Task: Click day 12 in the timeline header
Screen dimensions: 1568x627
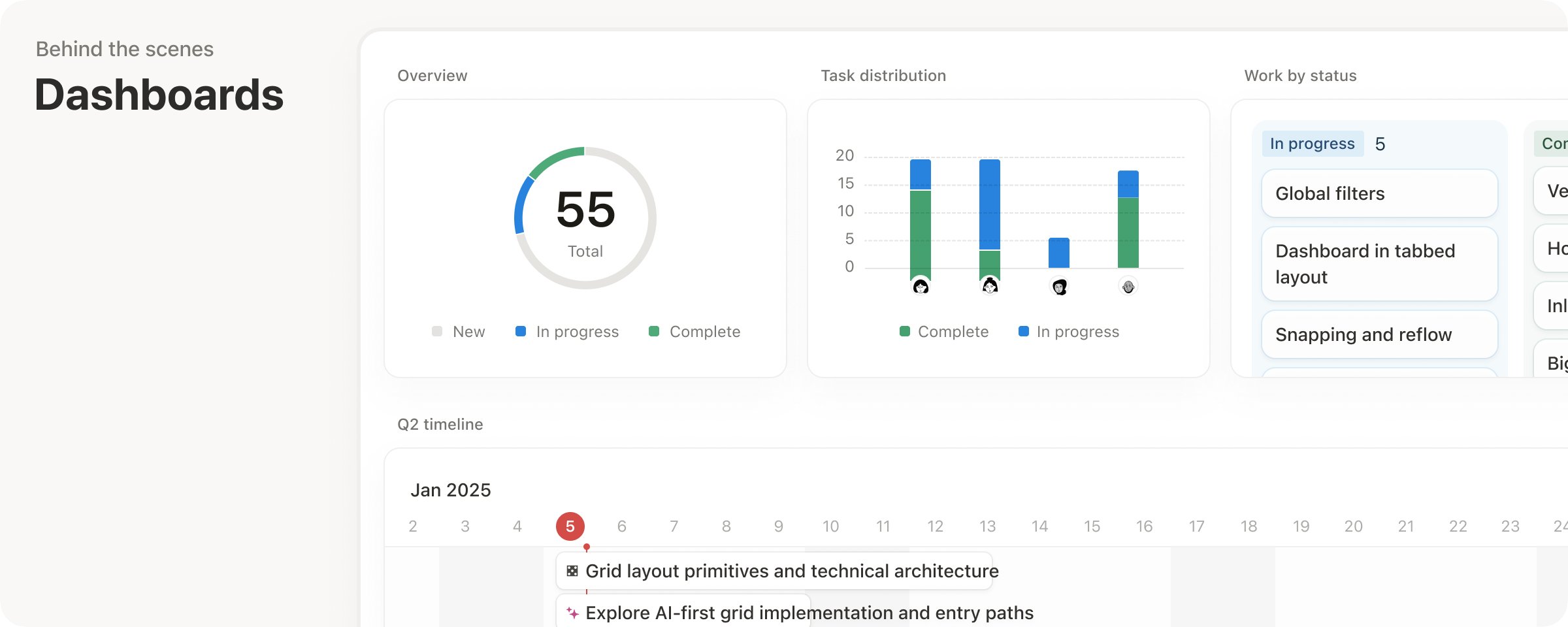Action: (x=936, y=526)
